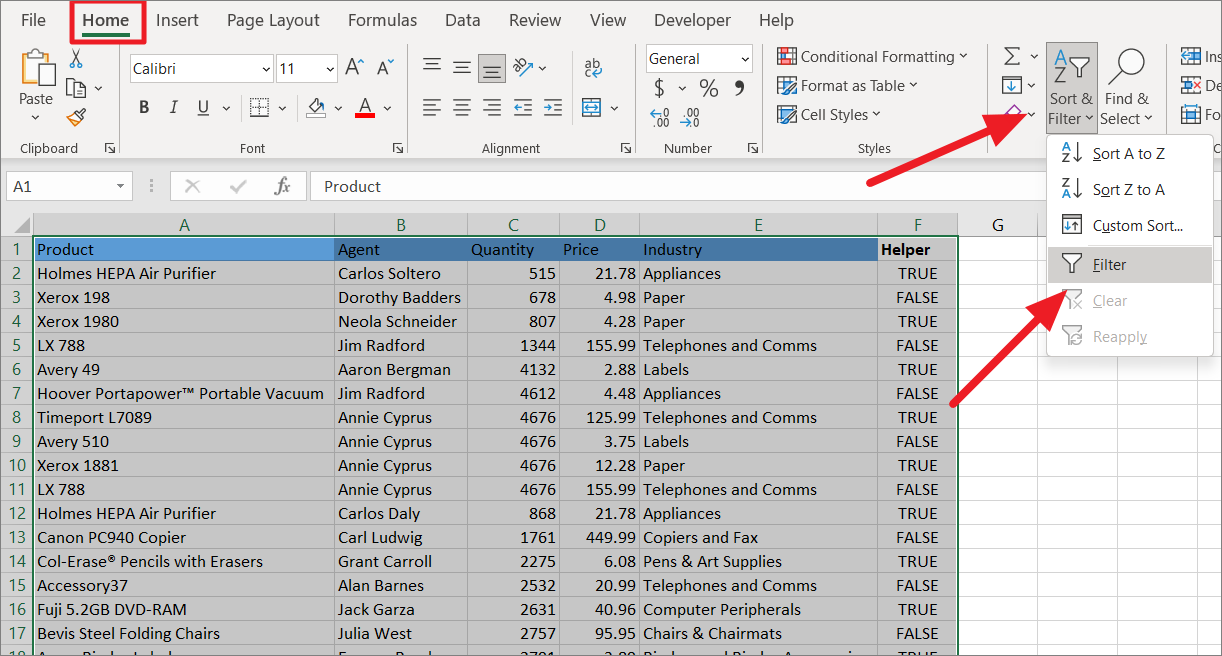
Task: Click cell Canon PC940 Copier
Action: click(x=184, y=537)
